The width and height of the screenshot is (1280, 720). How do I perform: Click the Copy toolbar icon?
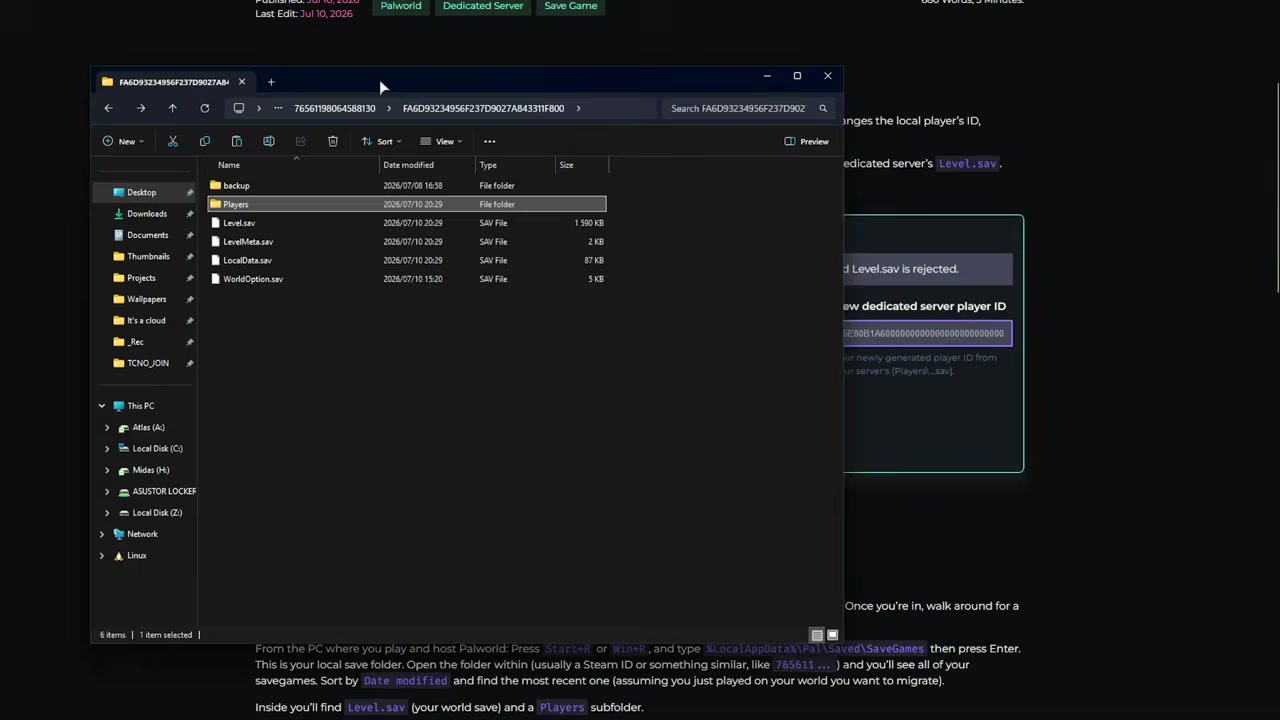tap(204, 141)
